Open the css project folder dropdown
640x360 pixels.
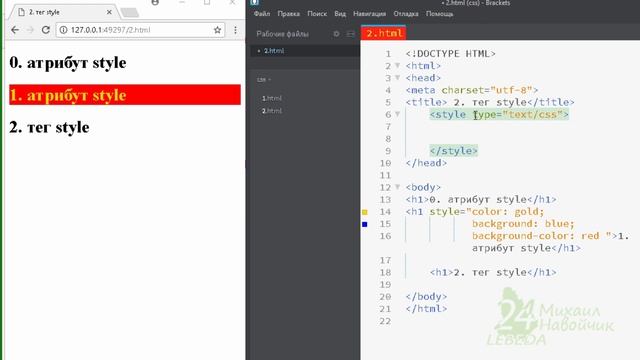[x=264, y=80]
